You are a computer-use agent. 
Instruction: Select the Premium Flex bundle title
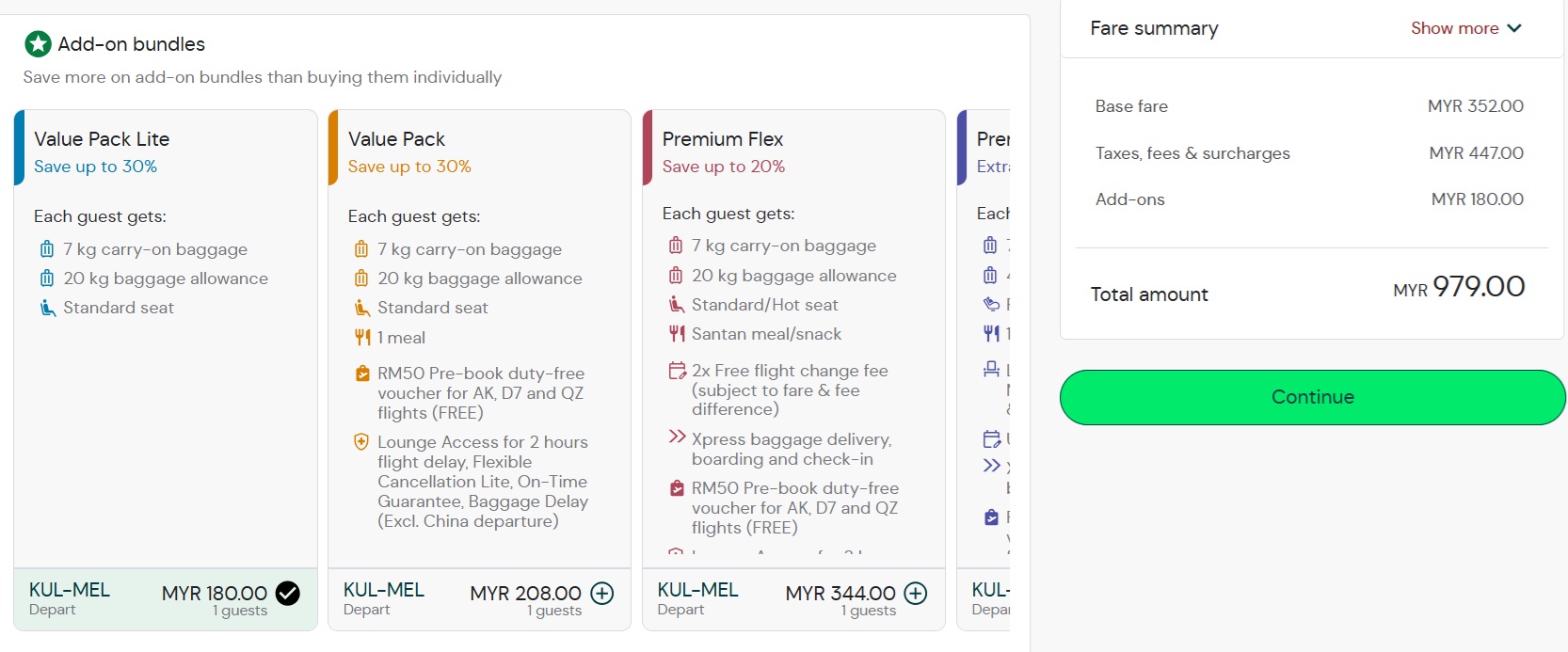722,139
